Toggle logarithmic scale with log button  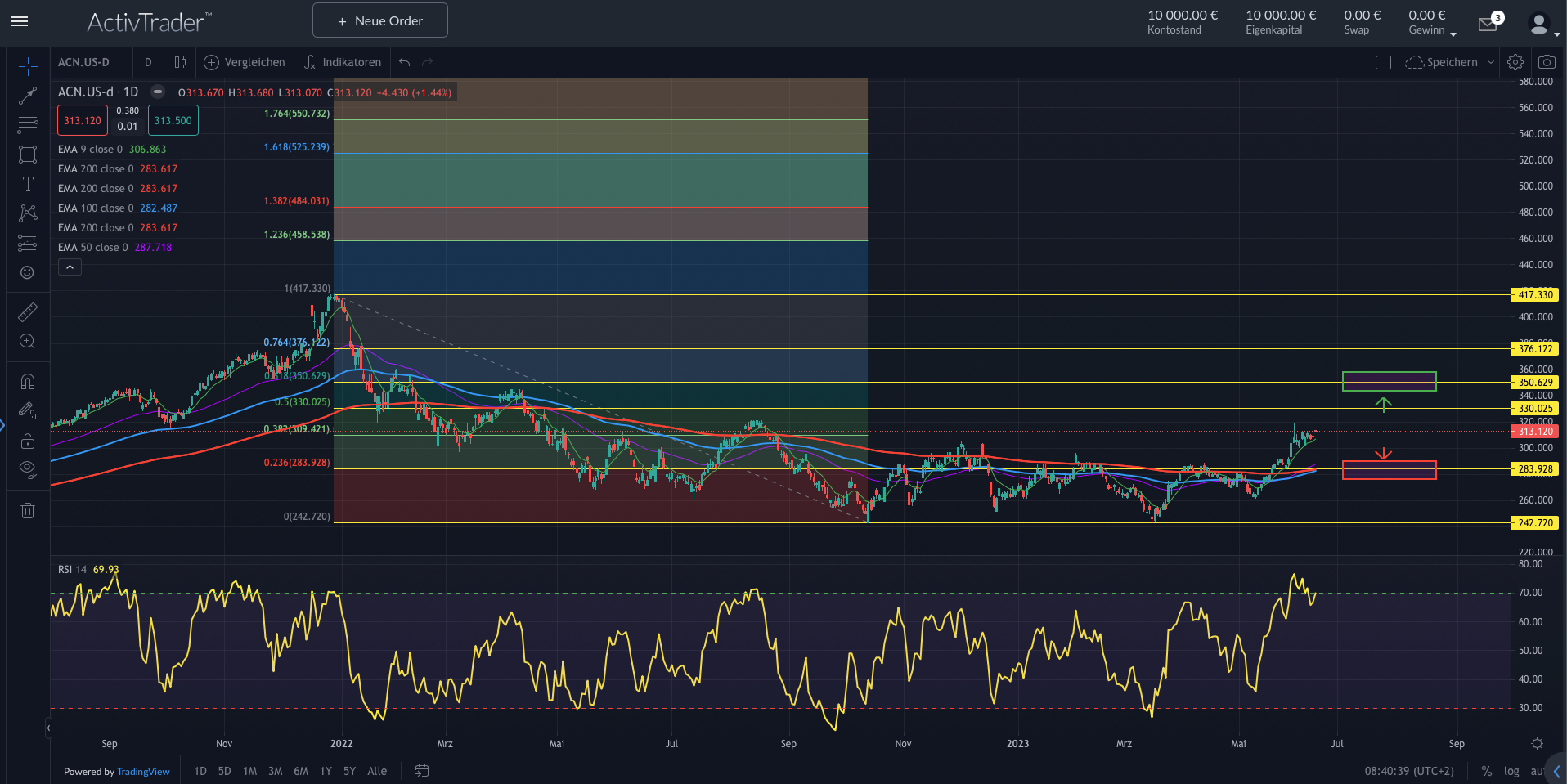[x=1511, y=771]
